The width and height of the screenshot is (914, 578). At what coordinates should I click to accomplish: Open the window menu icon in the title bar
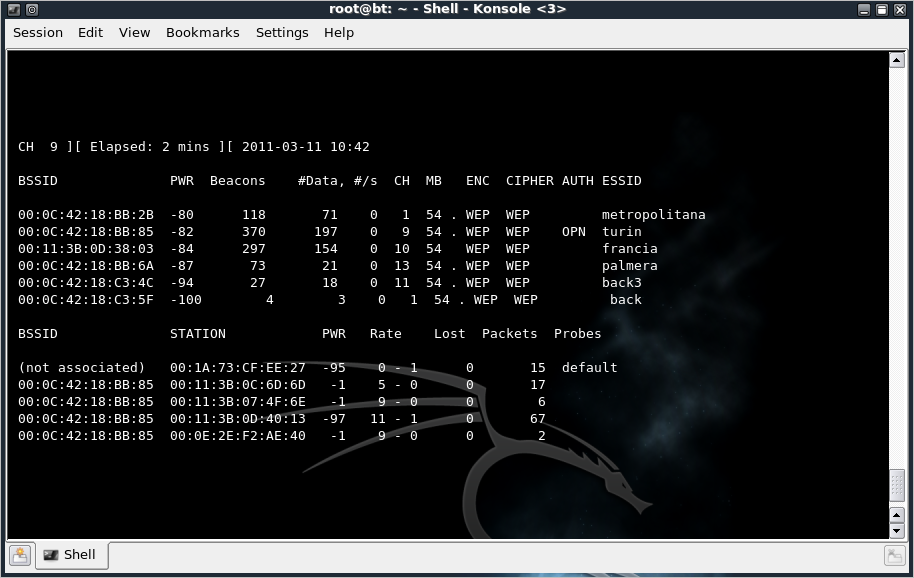point(13,9)
